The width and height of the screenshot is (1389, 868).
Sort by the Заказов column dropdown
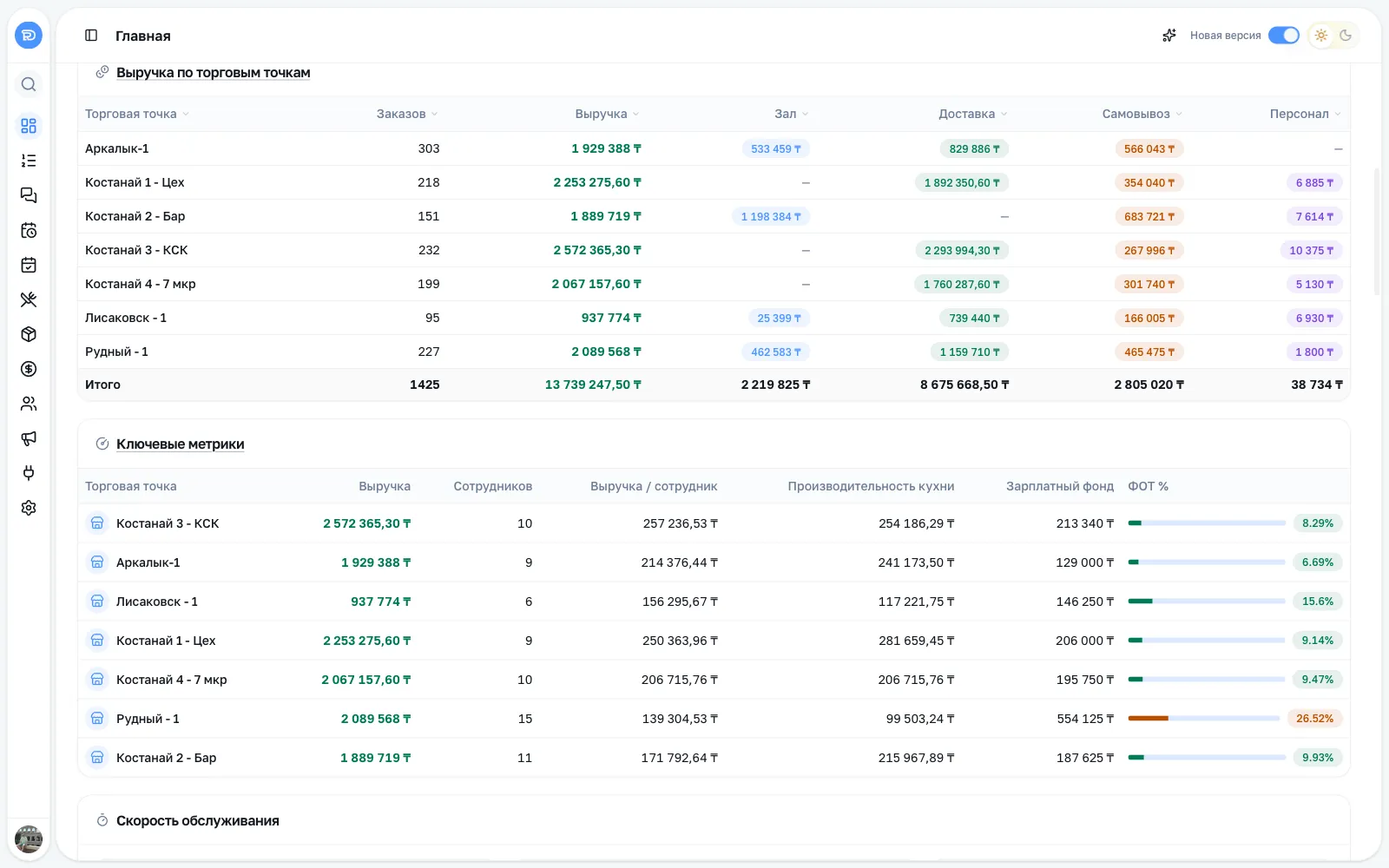[x=406, y=114]
